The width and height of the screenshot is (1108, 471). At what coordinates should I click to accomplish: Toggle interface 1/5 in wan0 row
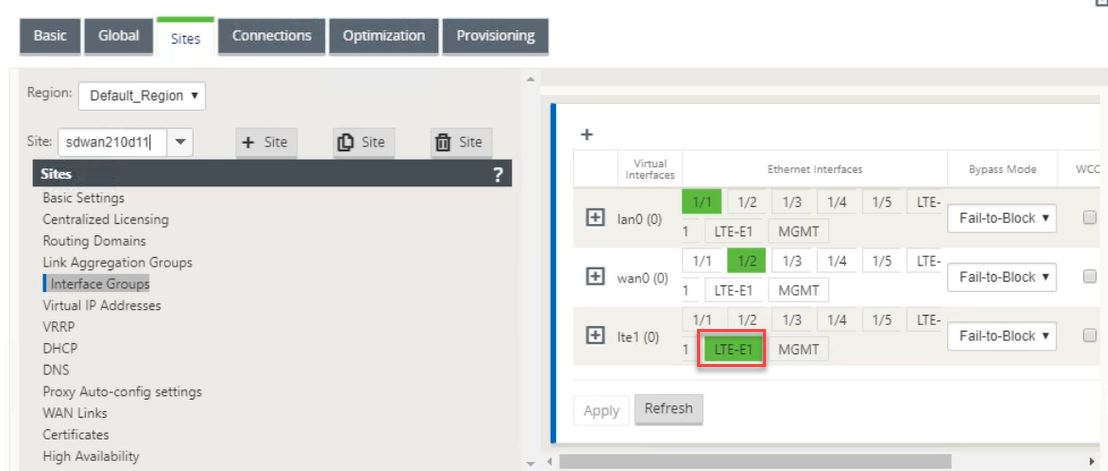point(883,261)
